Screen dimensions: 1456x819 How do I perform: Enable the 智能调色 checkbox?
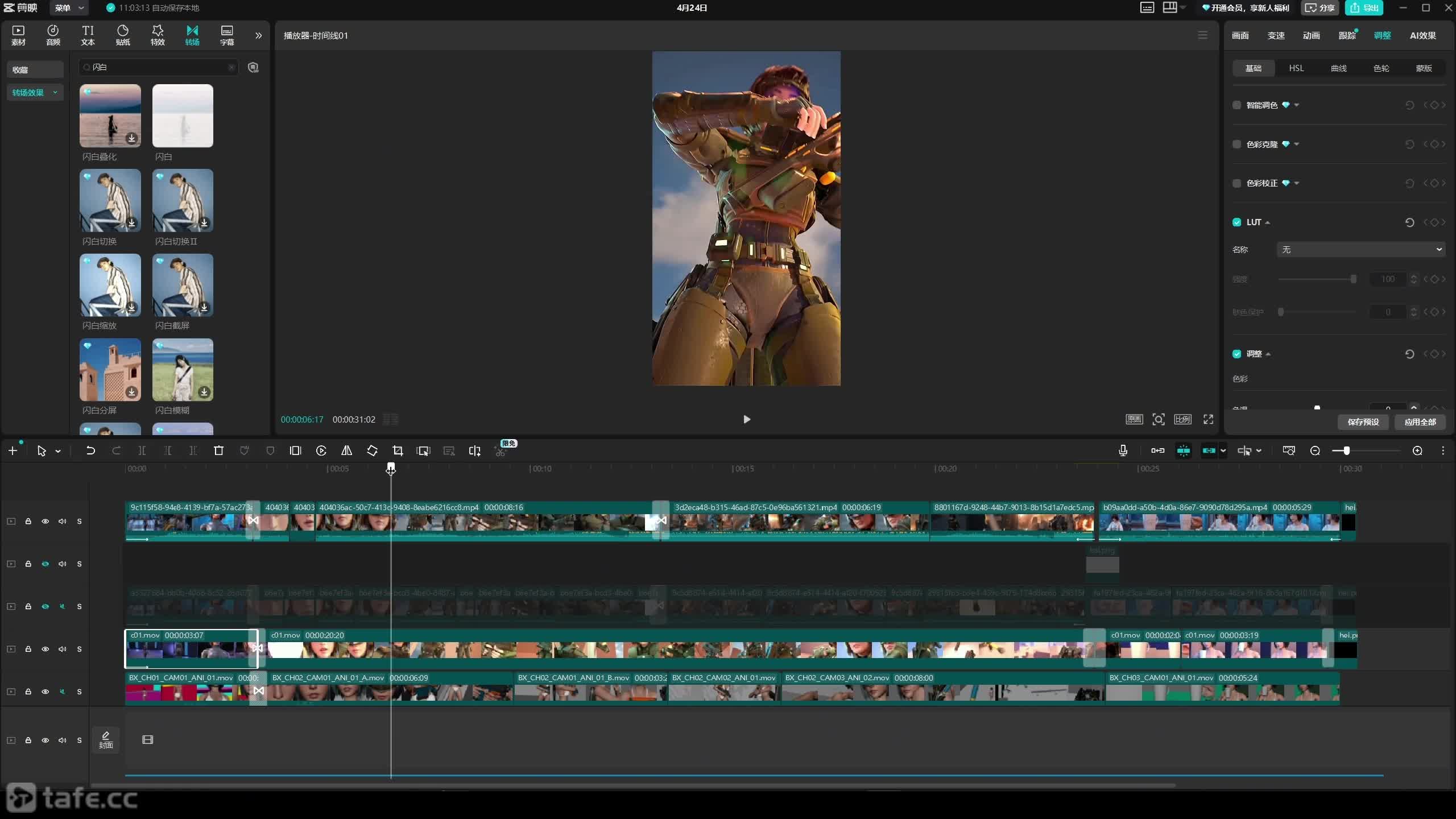(1236, 105)
